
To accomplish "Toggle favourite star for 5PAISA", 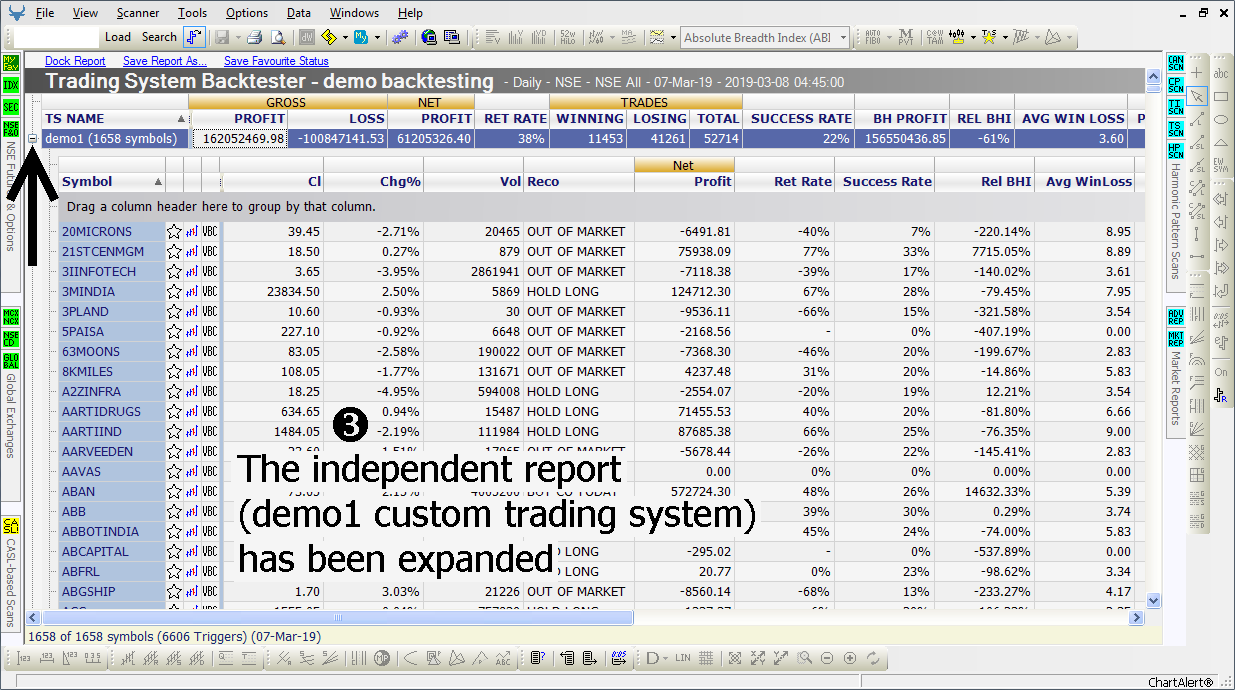I will [x=174, y=331].
